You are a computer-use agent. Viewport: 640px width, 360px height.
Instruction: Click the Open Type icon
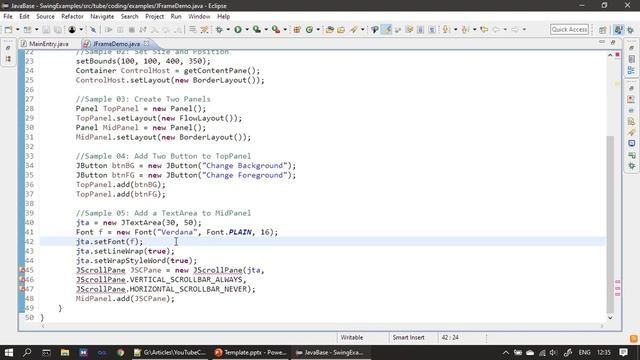329,29
